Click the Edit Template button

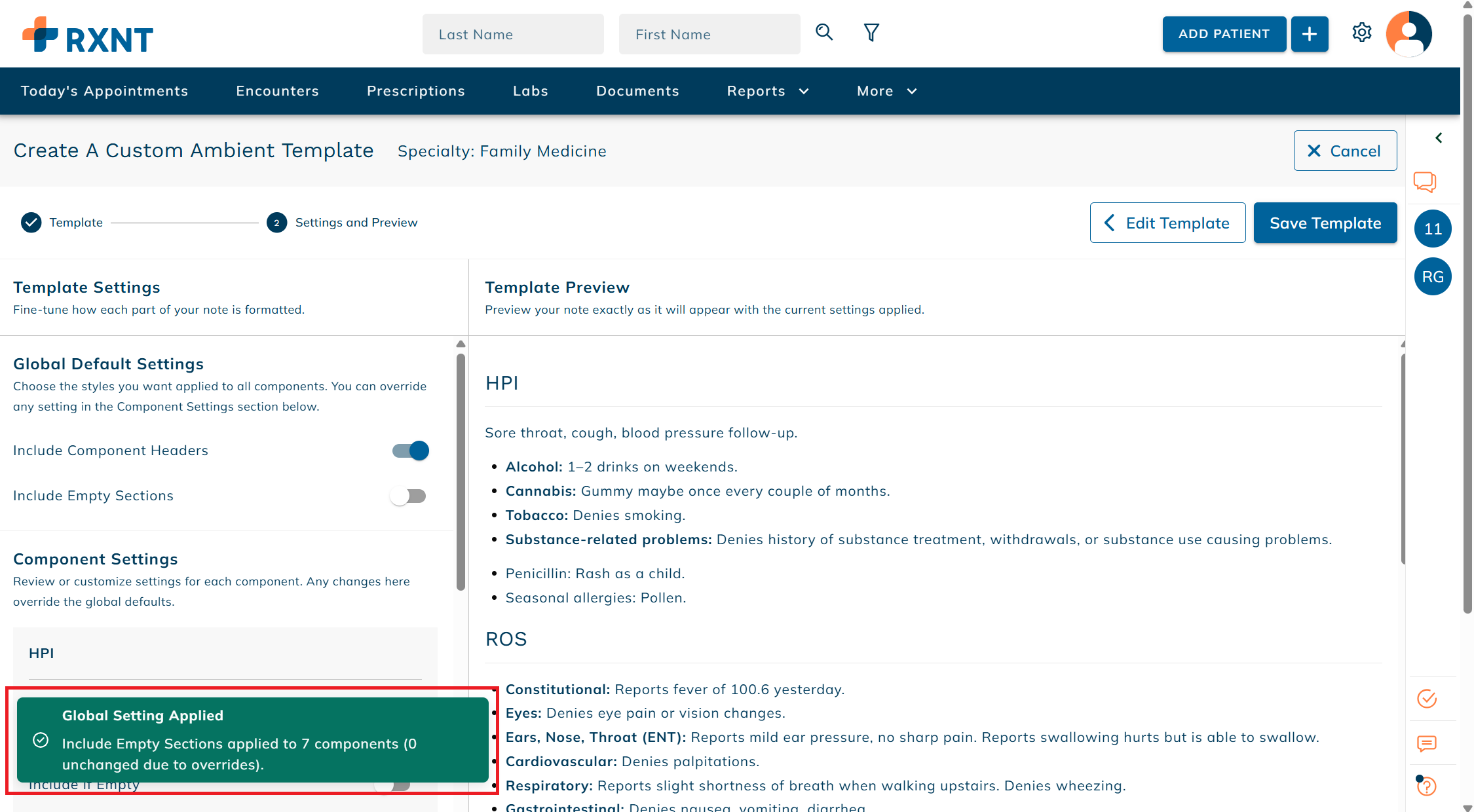tap(1167, 223)
